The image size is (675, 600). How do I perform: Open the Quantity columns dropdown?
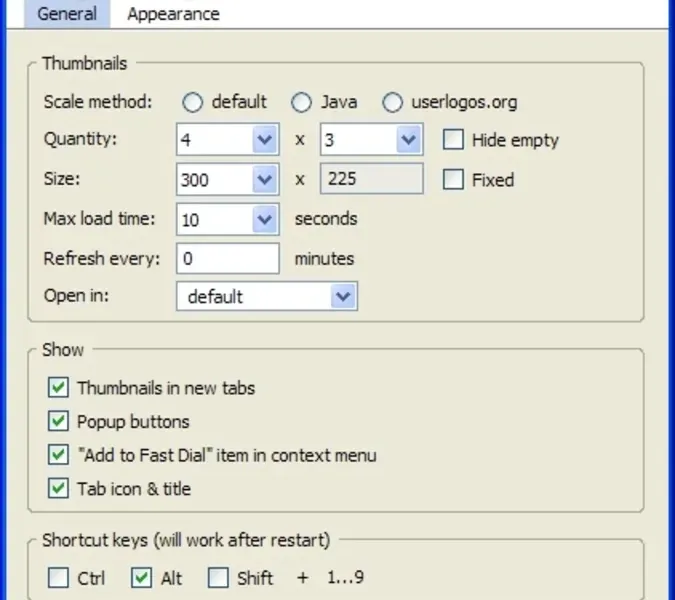click(264, 140)
